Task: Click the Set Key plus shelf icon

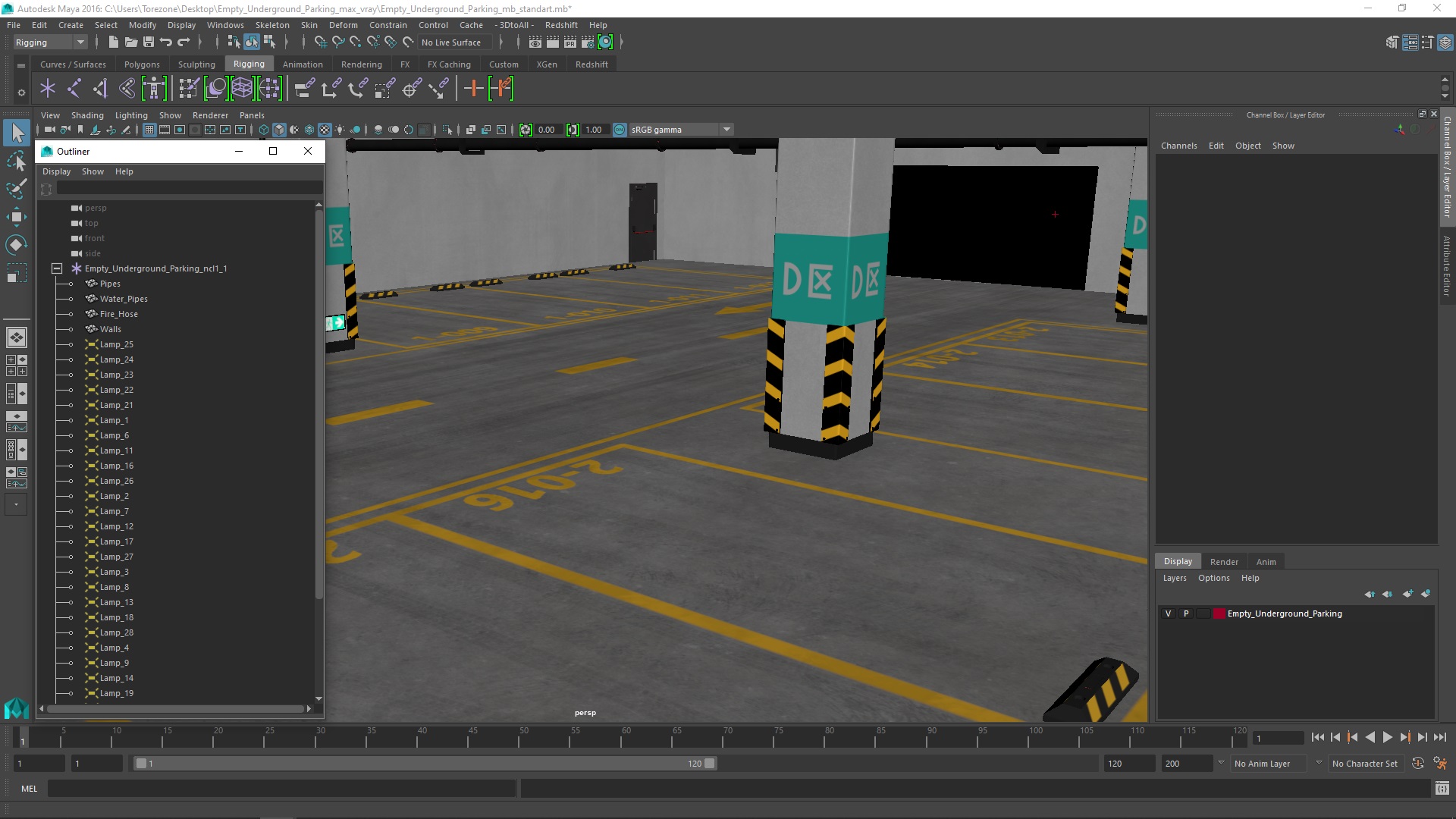Action: click(473, 89)
